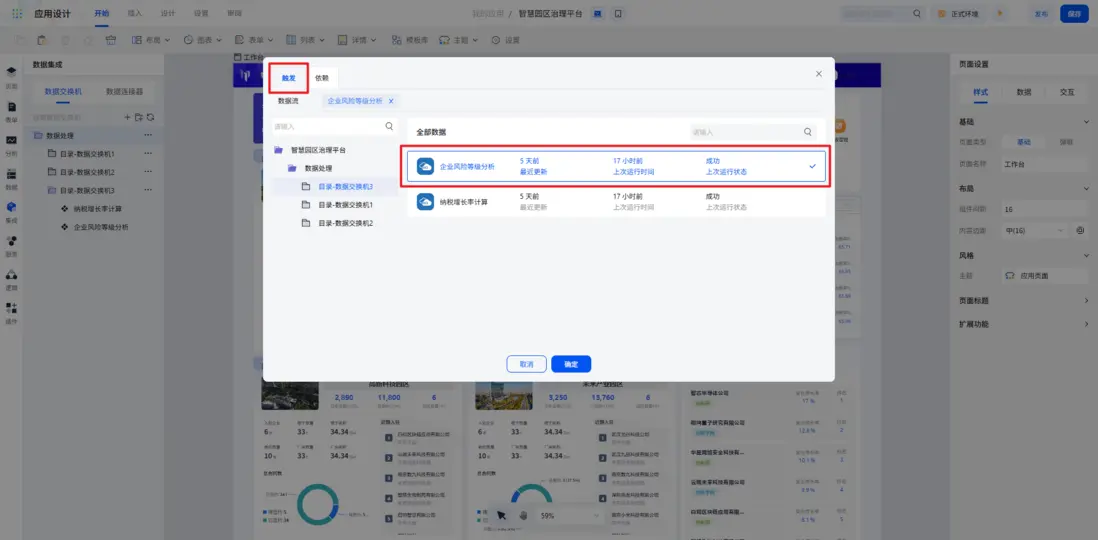Switch to mobile preview icon in header
The width and height of the screenshot is (1098, 540).
point(618,13)
